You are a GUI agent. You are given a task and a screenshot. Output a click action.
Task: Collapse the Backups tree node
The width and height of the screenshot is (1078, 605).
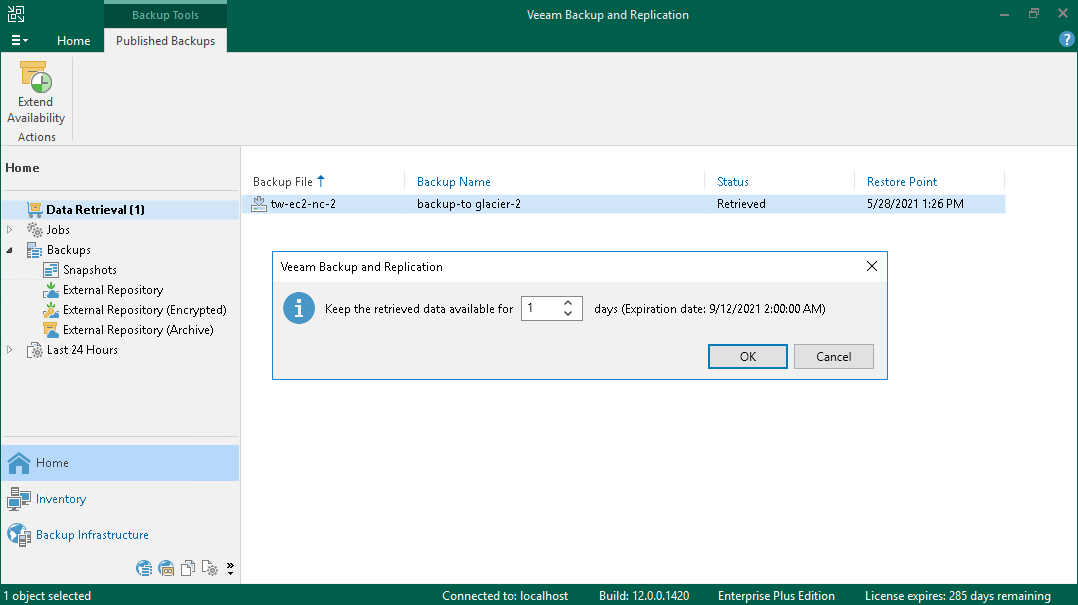[x=10, y=250]
